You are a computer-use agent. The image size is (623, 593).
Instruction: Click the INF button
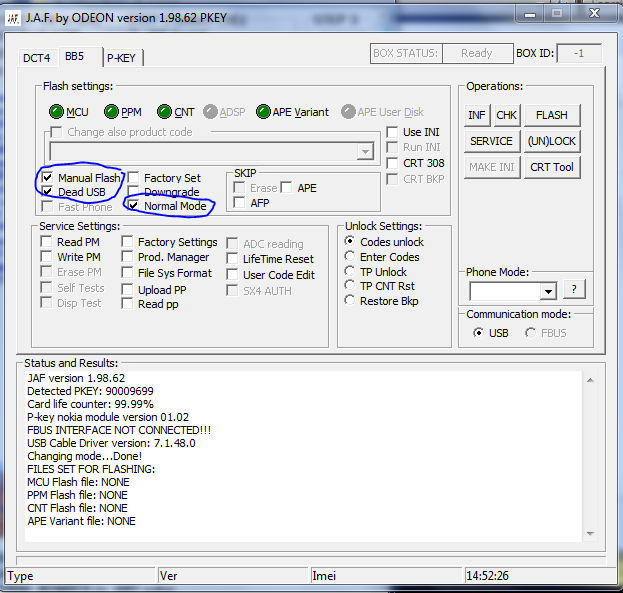(x=477, y=115)
